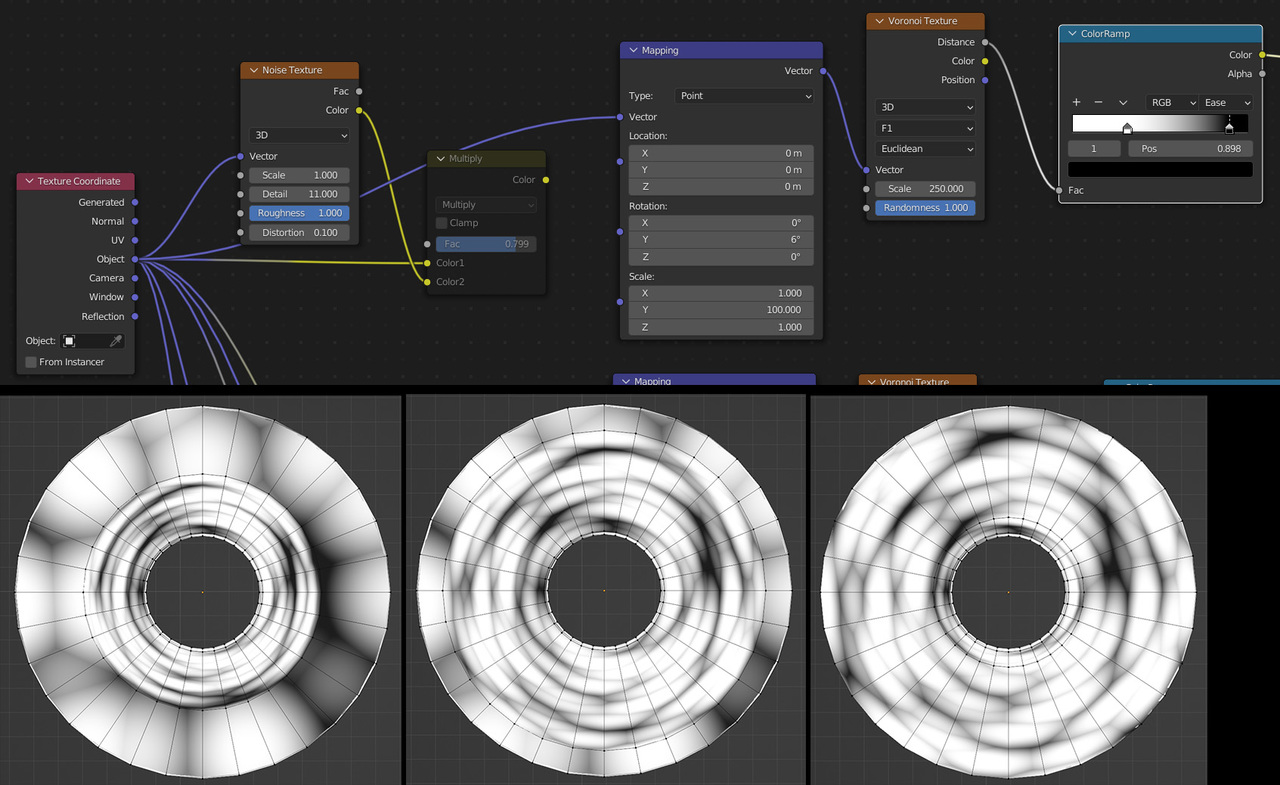This screenshot has width=1280, height=785.
Task: Click the Color2 input socket
Action: [x=428, y=282]
